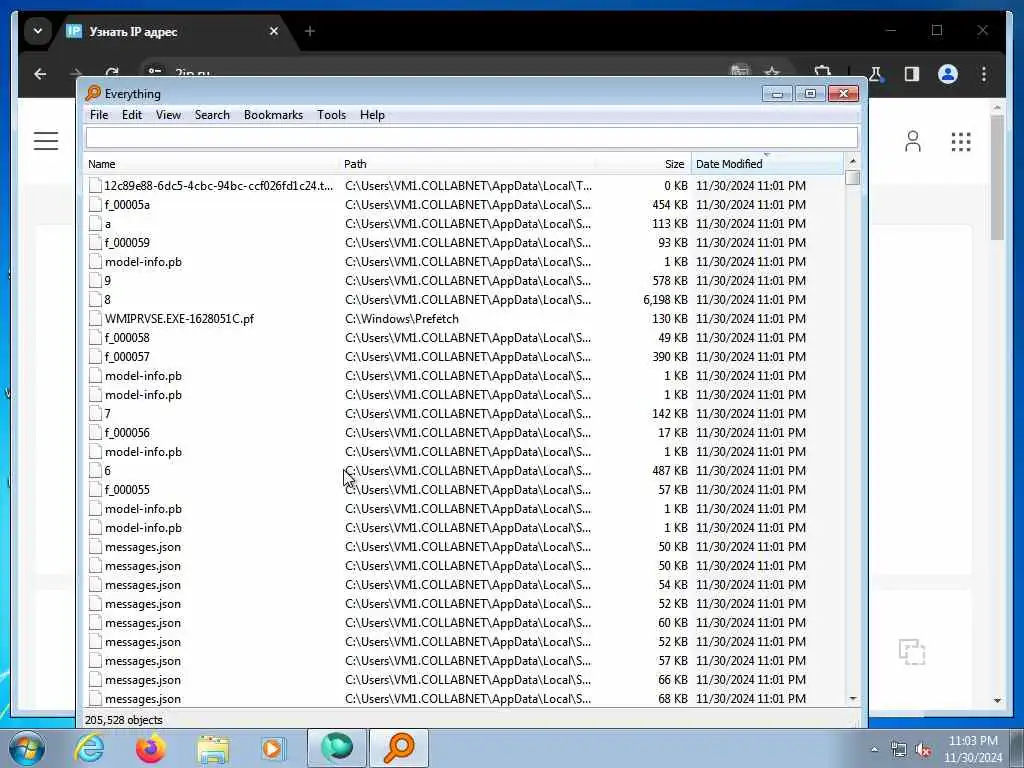Image resolution: width=1024 pixels, height=768 pixels.
Task: Click scroll down arrow in Everything results
Action: click(852, 698)
